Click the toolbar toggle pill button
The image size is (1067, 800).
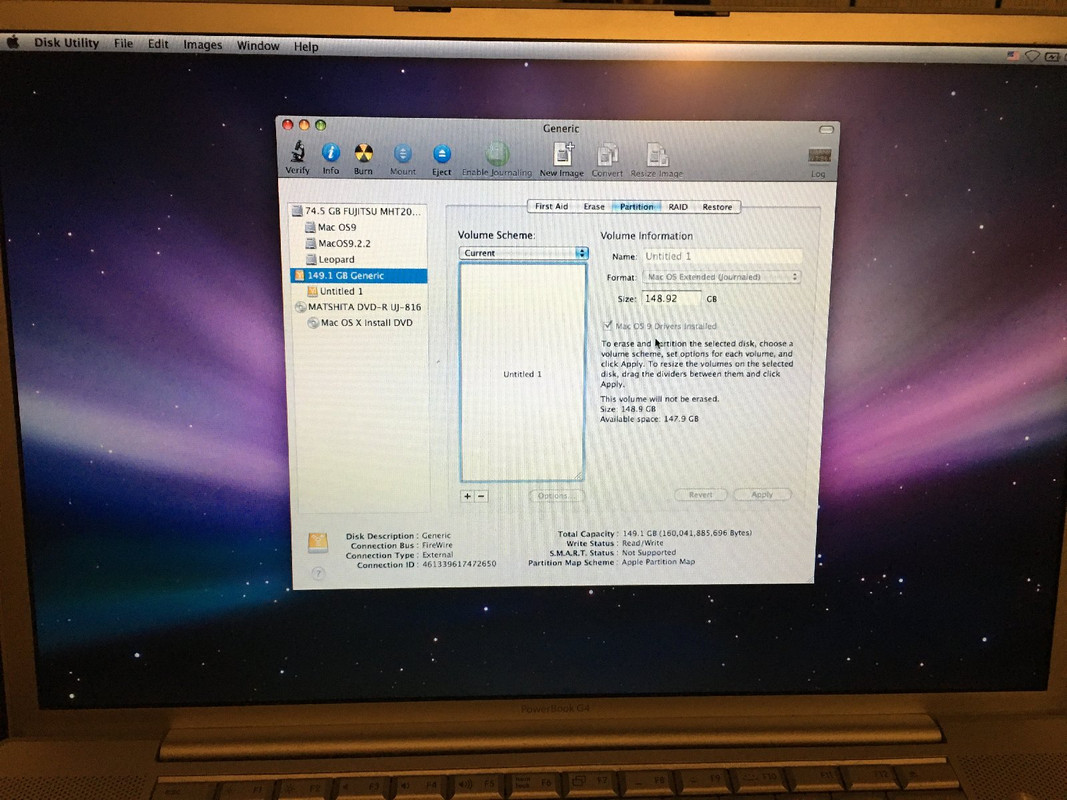(x=826, y=129)
